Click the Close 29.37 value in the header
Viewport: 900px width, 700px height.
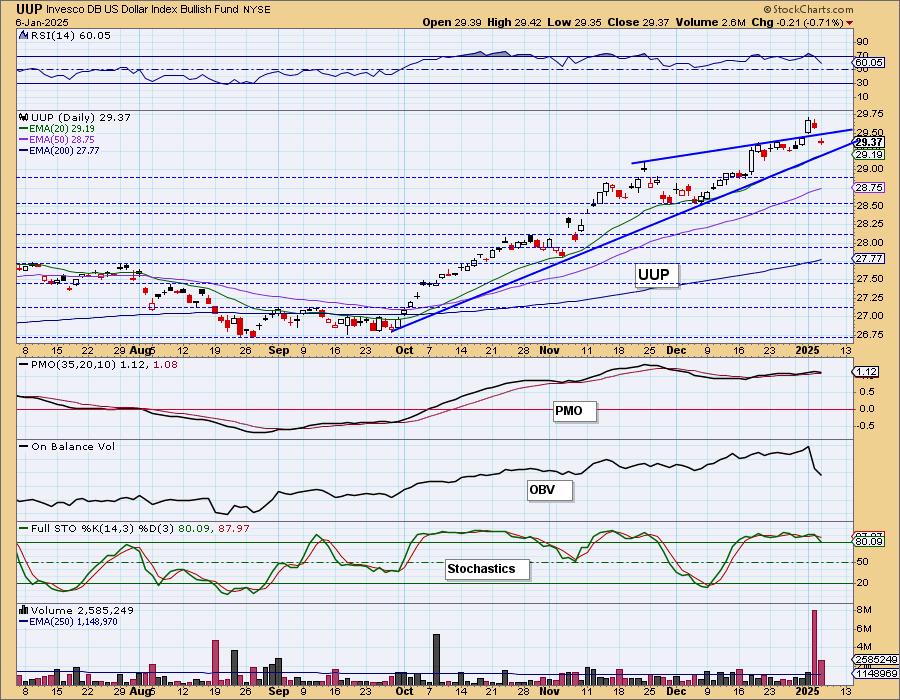click(x=639, y=22)
